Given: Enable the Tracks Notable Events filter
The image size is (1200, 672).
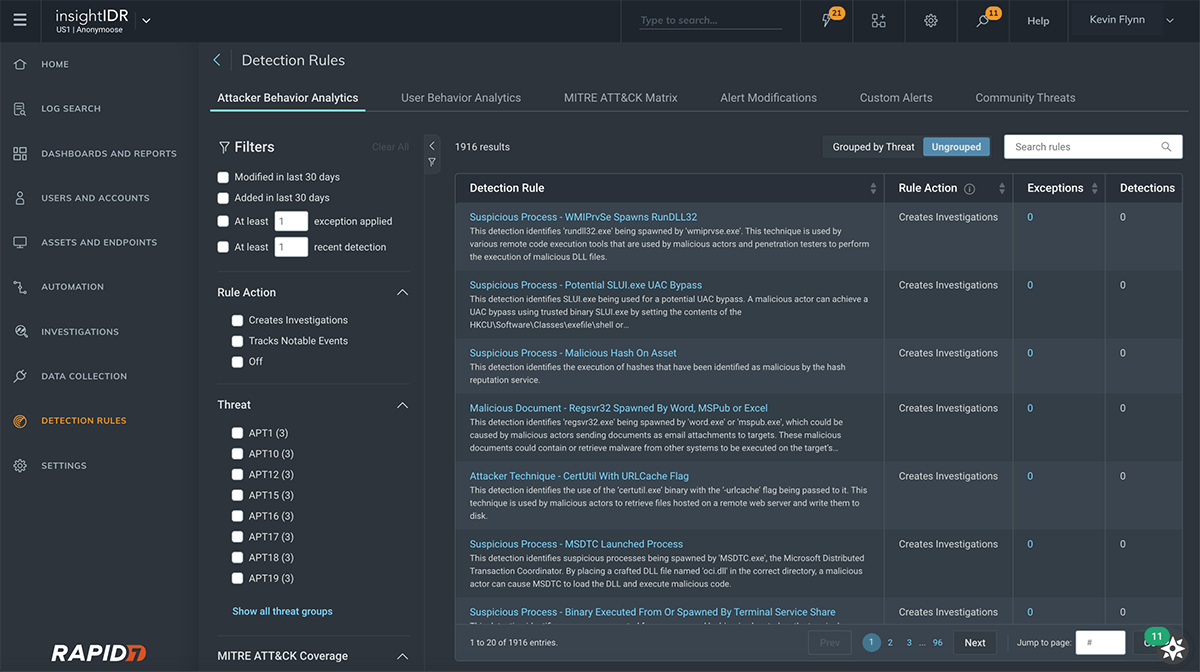Looking at the screenshot, I should point(237,341).
